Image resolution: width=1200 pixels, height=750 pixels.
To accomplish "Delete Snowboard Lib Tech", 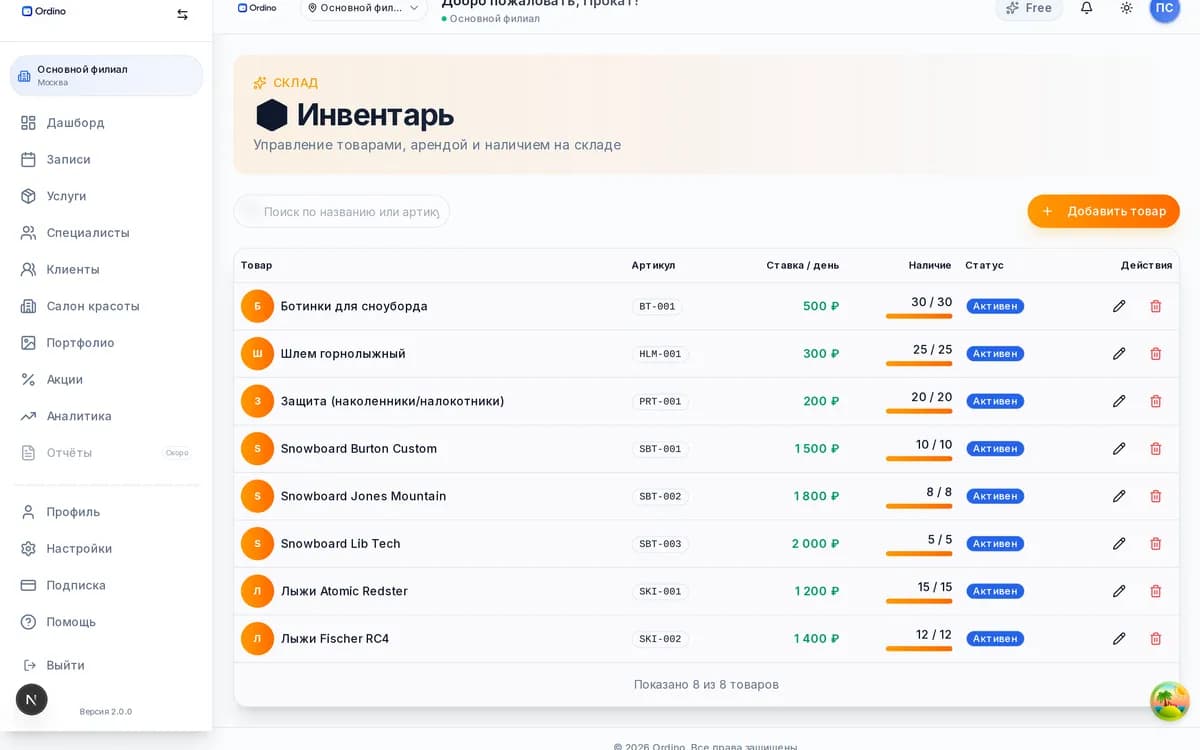I will (x=1156, y=543).
